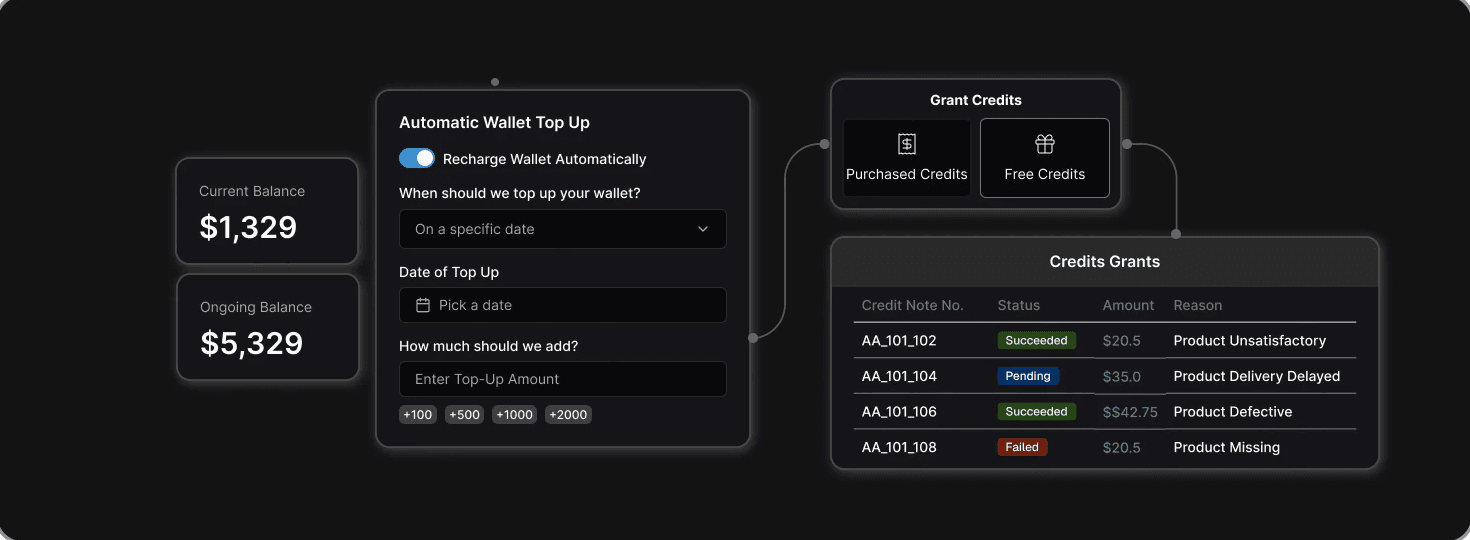Open the 'On a specific date' dropdown

click(x=562, y=229)
